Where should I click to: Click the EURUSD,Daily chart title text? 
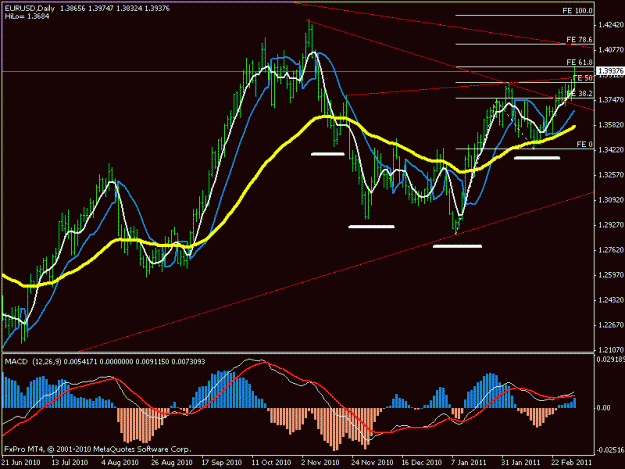click(x=30, y=8)
